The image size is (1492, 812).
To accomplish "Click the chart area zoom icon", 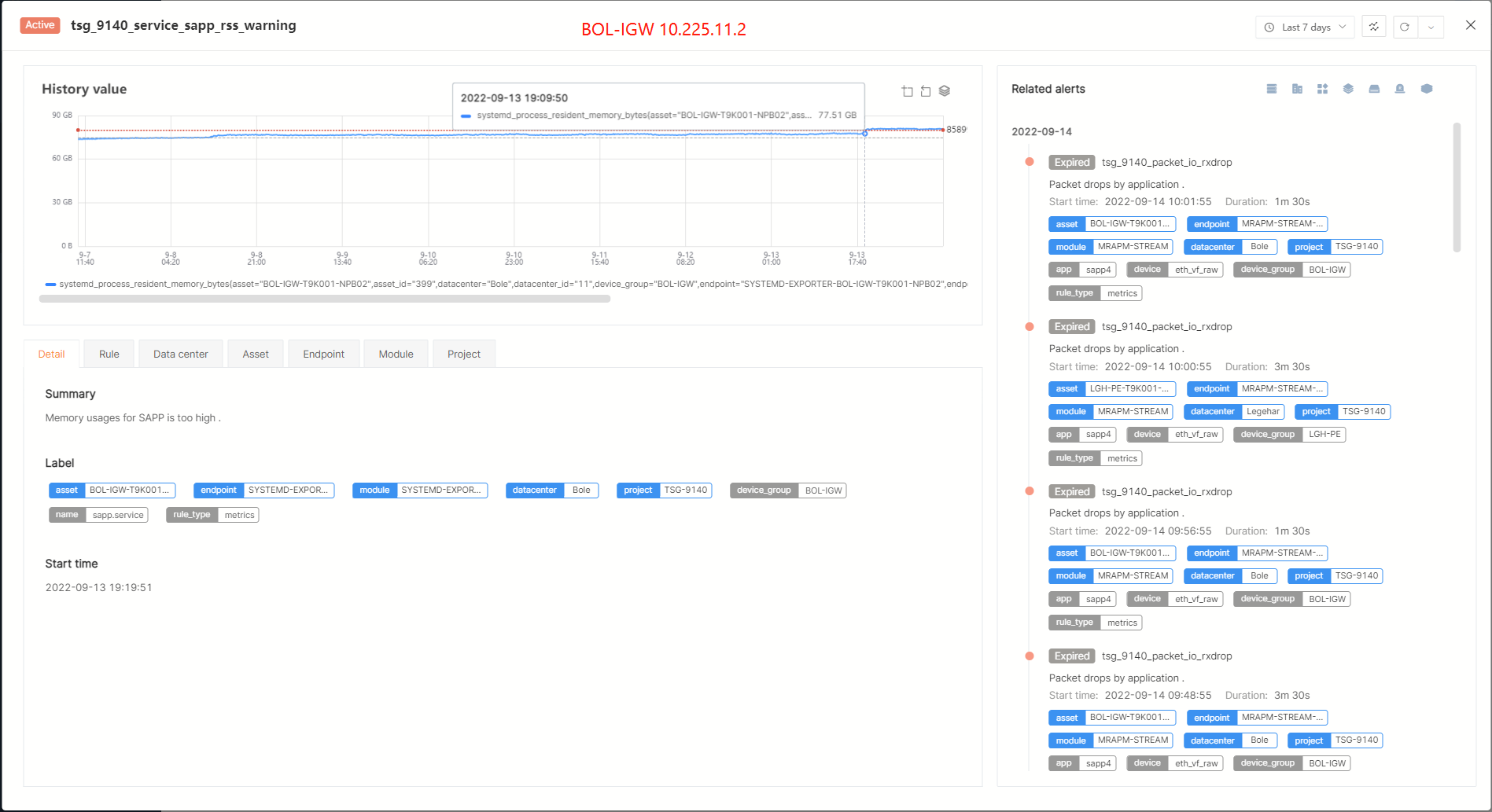I will [x=907, y=91].
